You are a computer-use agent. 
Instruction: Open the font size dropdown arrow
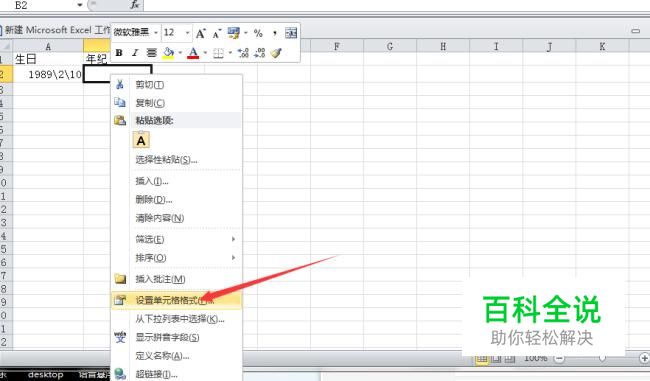tap(187, 32)
